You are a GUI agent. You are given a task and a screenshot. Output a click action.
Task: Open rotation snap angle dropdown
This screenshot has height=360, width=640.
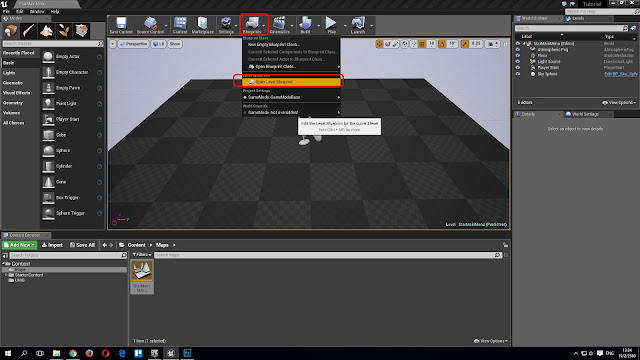(452, 44)
